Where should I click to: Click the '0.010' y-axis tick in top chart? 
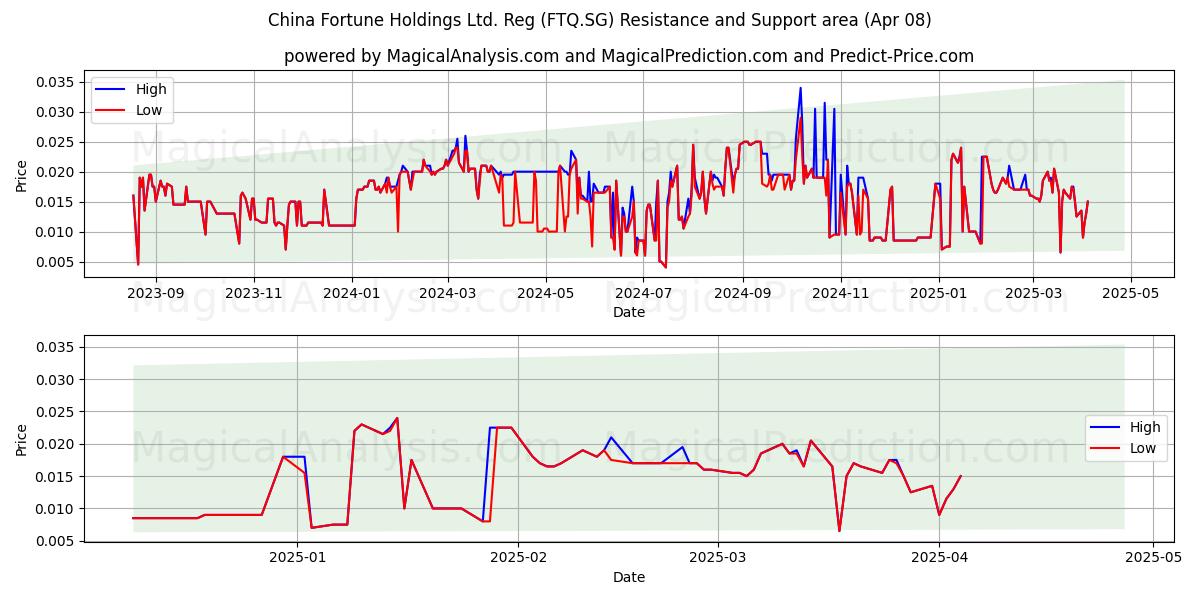(x=57, y=232)
